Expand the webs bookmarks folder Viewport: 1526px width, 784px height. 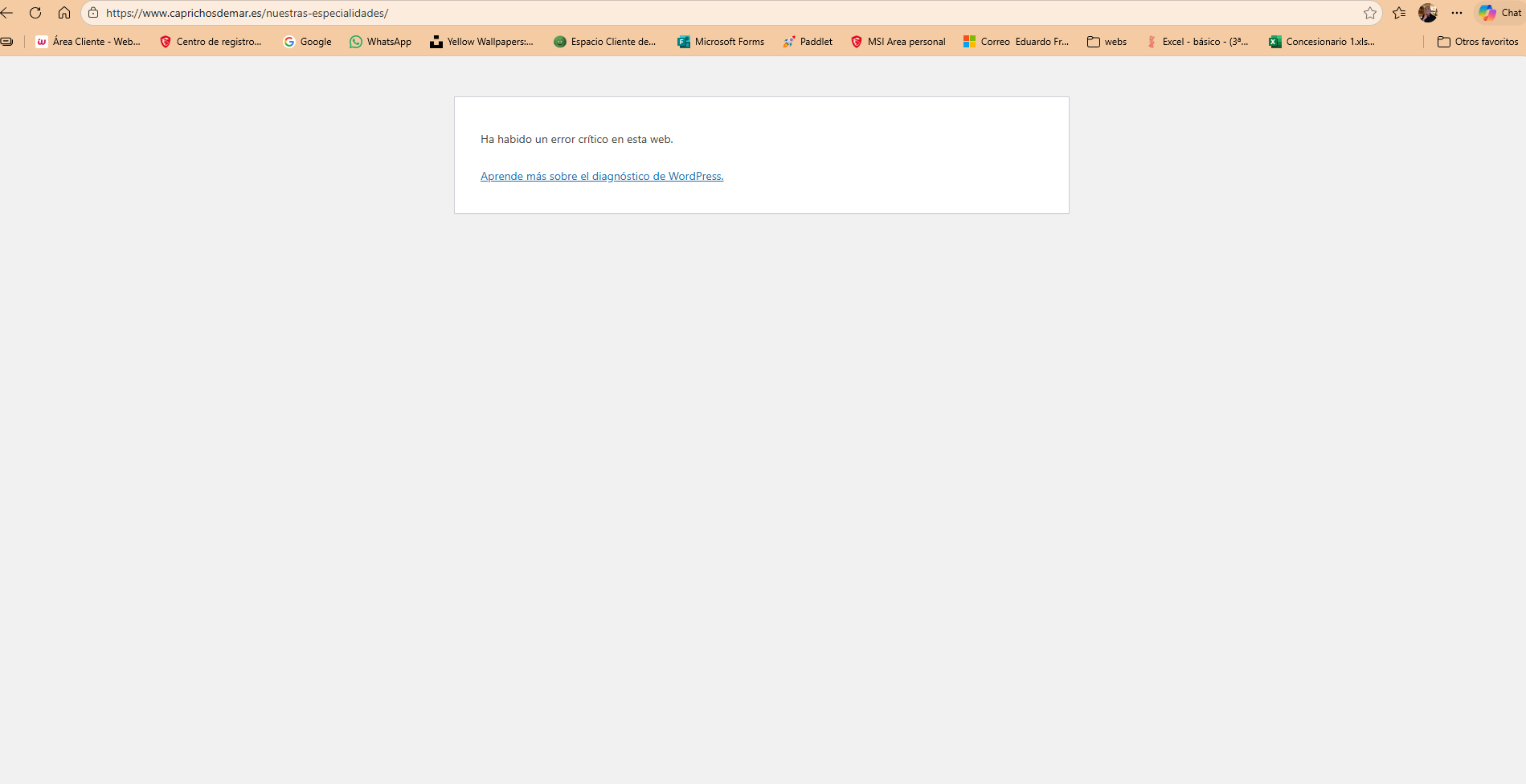point(1107,42)
